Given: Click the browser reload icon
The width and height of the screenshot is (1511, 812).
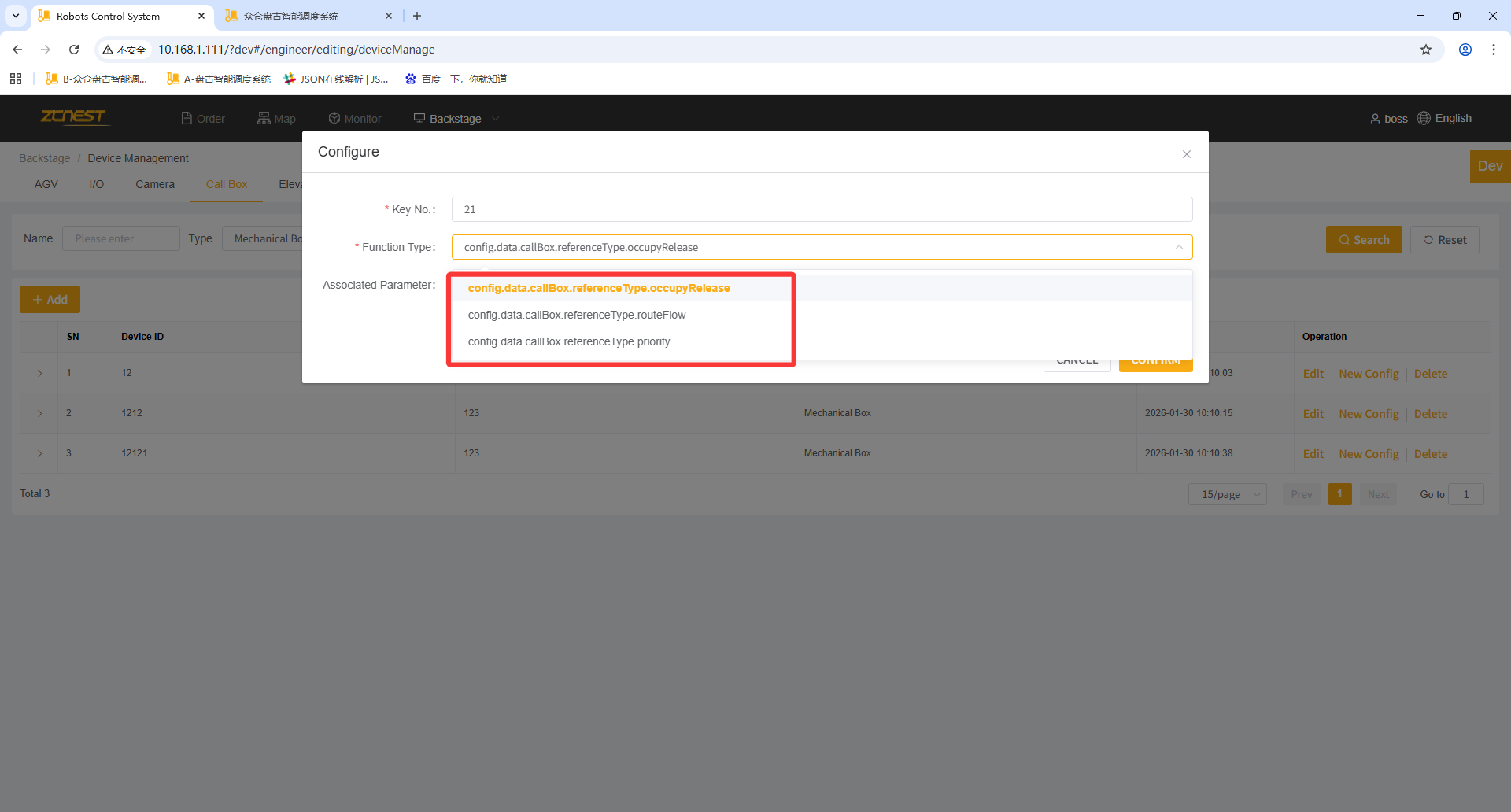Looking at the screenshot, I should tap(74, 50).
